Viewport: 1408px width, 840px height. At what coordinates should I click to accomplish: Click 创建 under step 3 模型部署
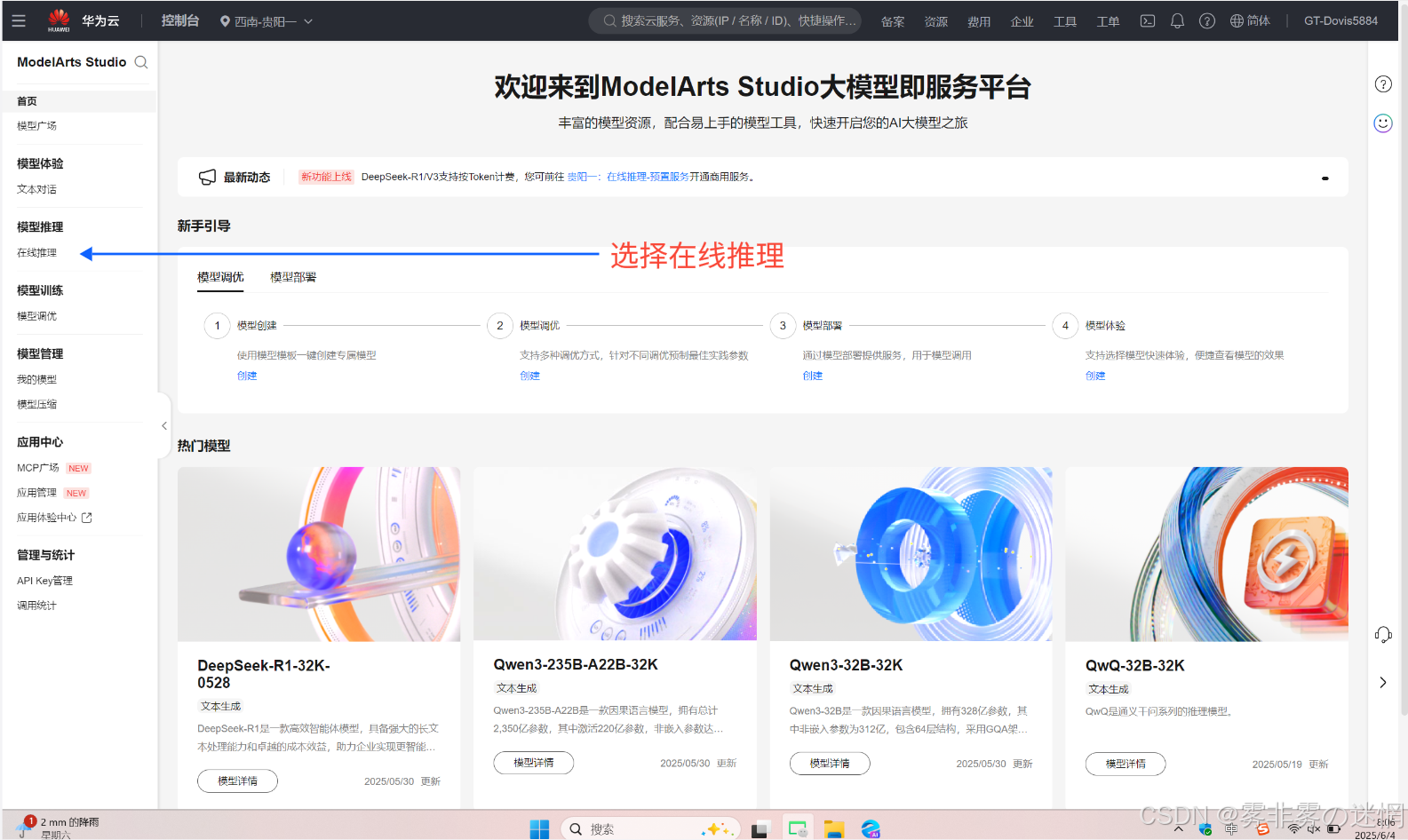coord(813,376)
